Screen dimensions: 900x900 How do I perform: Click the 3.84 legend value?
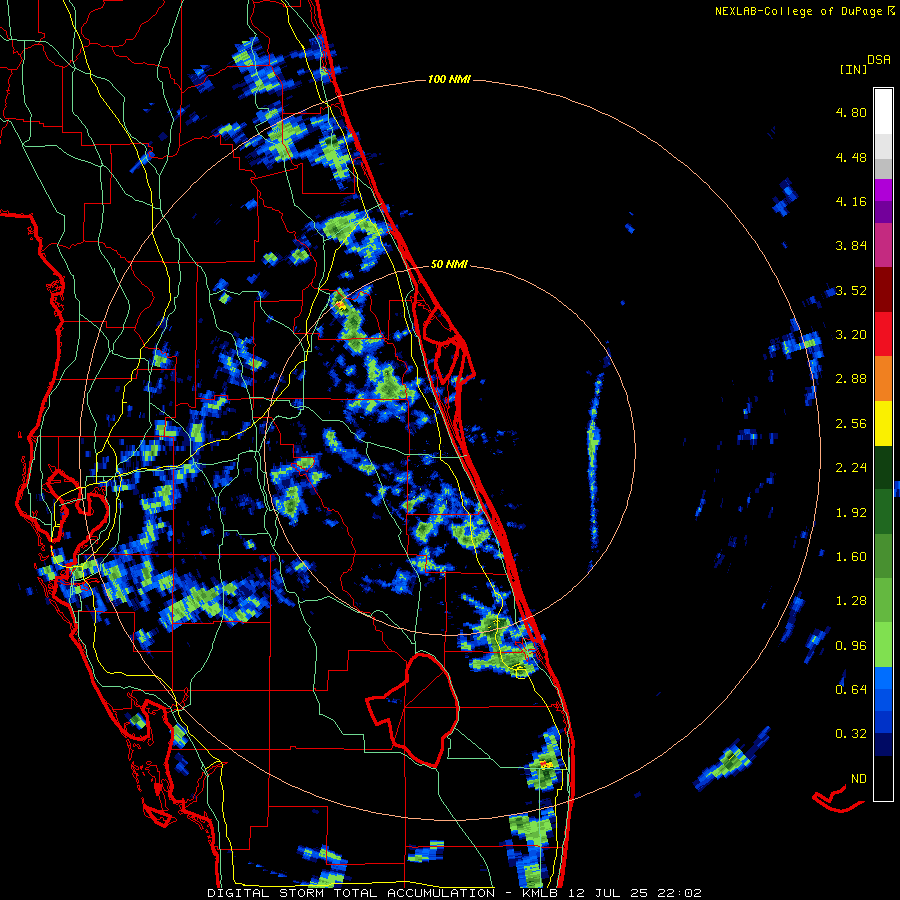pyautogui.click(x=851, y=246)
